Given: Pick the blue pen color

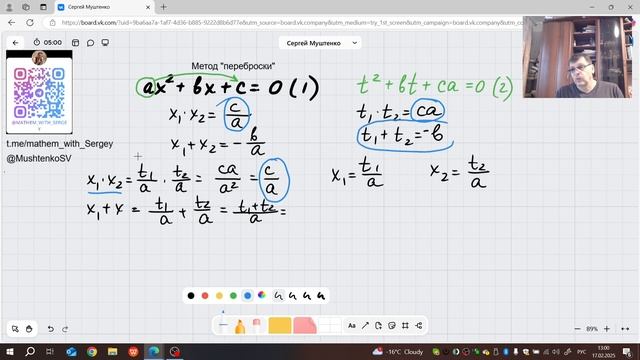Looking at the screenshot, I should pos(247,296).
